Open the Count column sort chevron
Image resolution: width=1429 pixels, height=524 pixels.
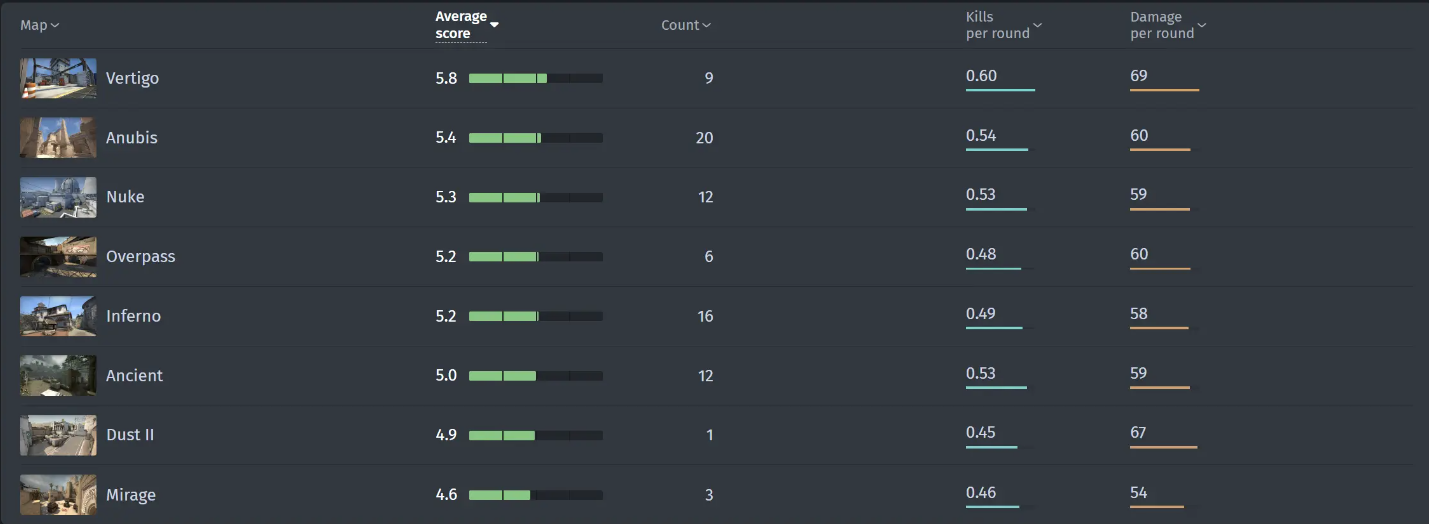[706, 26]
